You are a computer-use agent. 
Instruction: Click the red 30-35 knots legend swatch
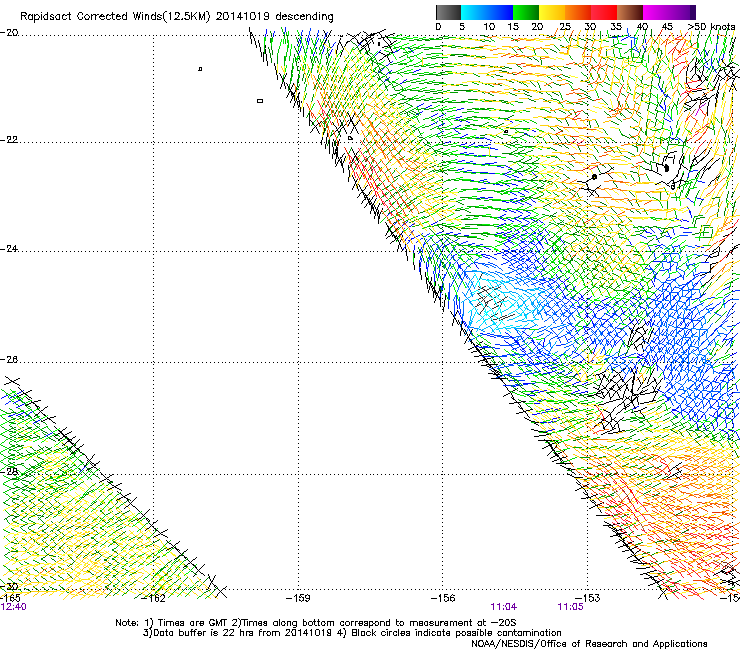(604, 12)
